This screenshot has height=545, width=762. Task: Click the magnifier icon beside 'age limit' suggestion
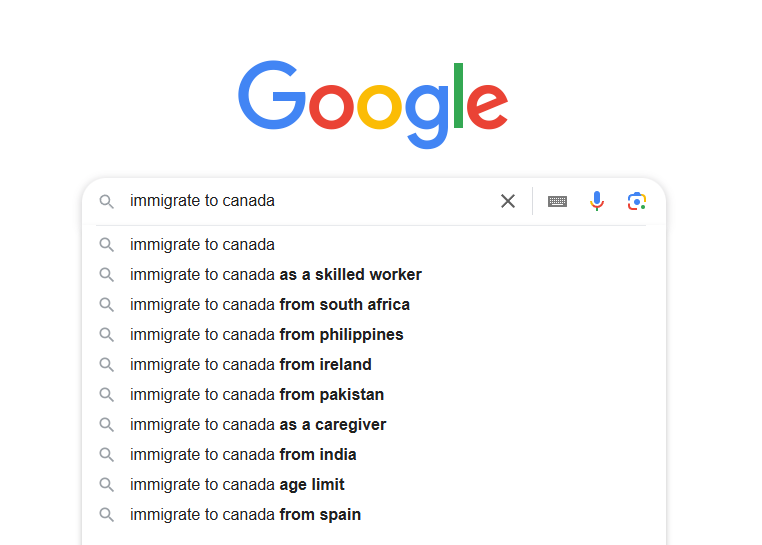click(106, 485)
